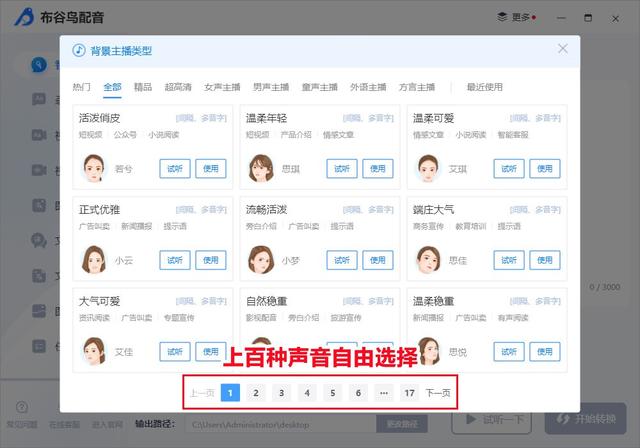Preview 正式优雅 voice with 试听
640x448 pixels.
click(x=175, y=260)
